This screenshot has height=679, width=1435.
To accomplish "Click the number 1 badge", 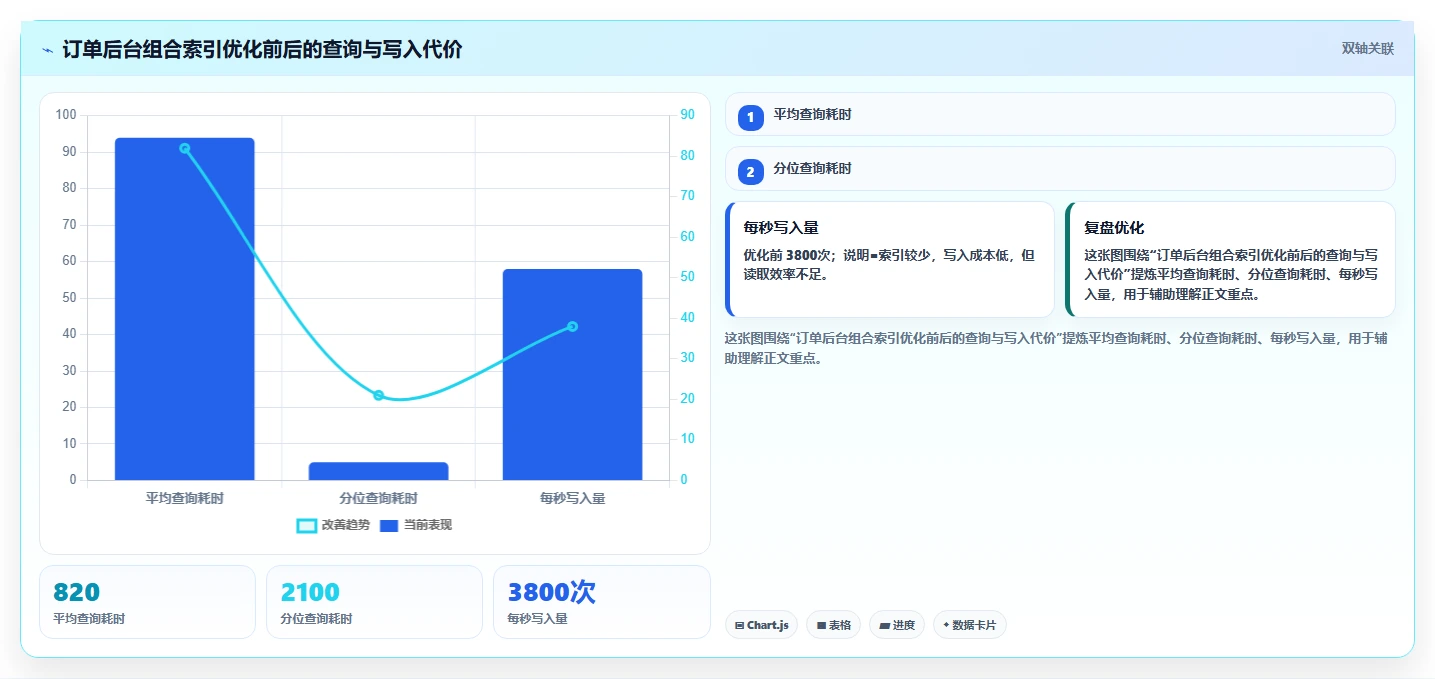I will [751, 118].
